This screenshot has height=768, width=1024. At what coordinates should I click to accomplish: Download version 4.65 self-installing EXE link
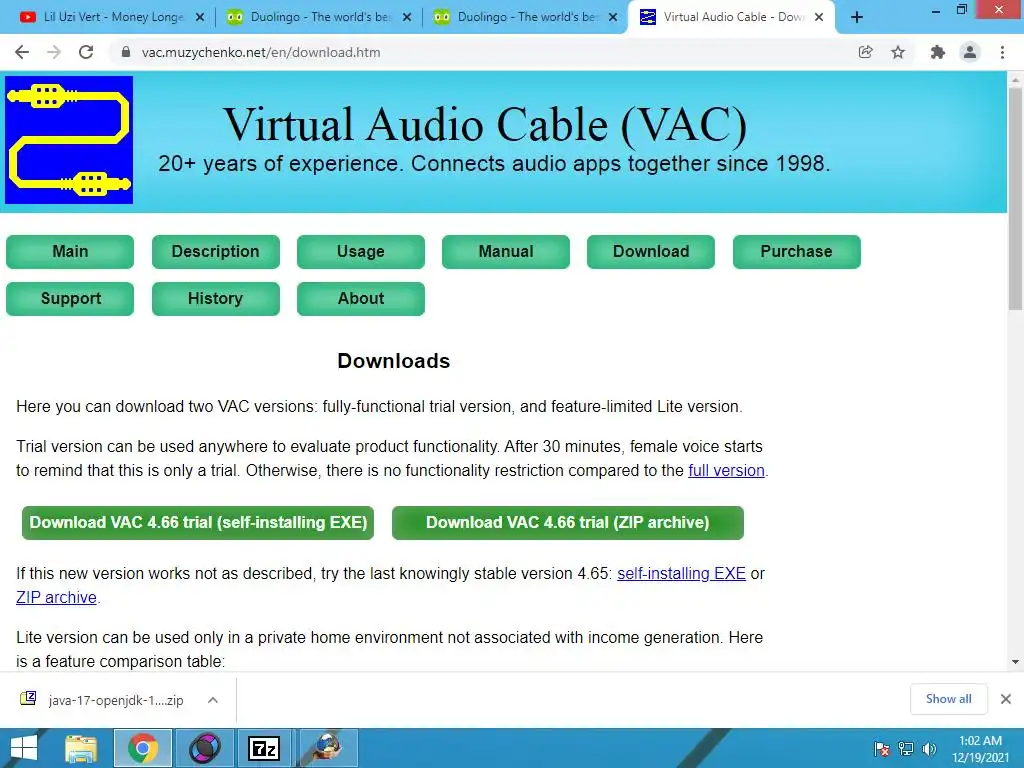(x=681, y=573)
